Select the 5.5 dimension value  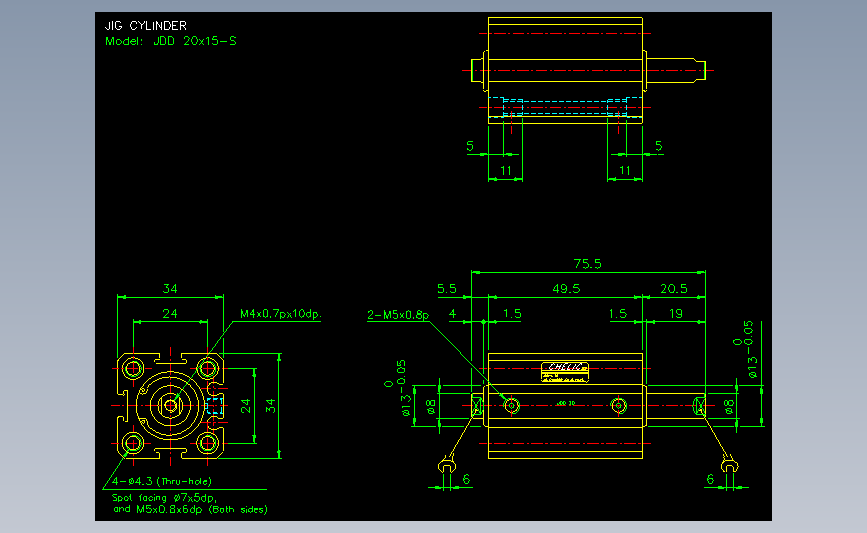pyautogui.click(x=447, y=289)
